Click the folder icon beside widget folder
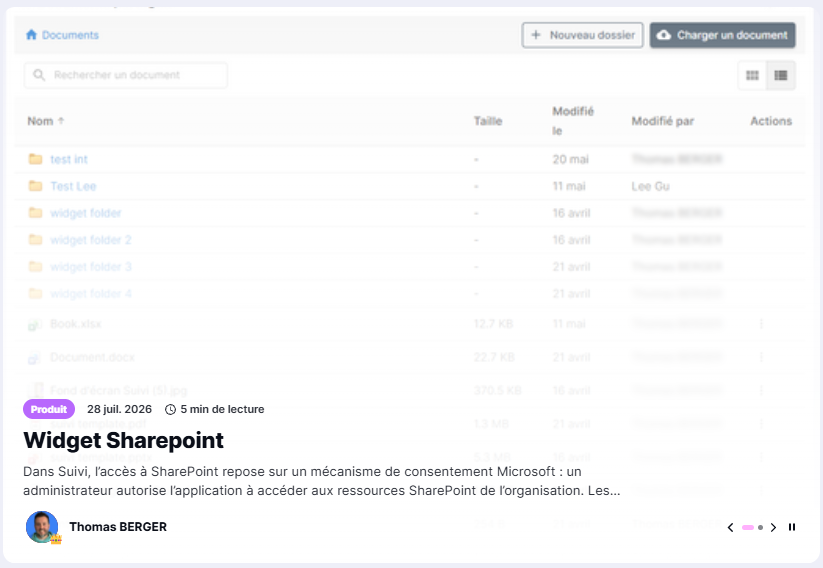Viewport: 823px width, 568px height. click(35, 213)
